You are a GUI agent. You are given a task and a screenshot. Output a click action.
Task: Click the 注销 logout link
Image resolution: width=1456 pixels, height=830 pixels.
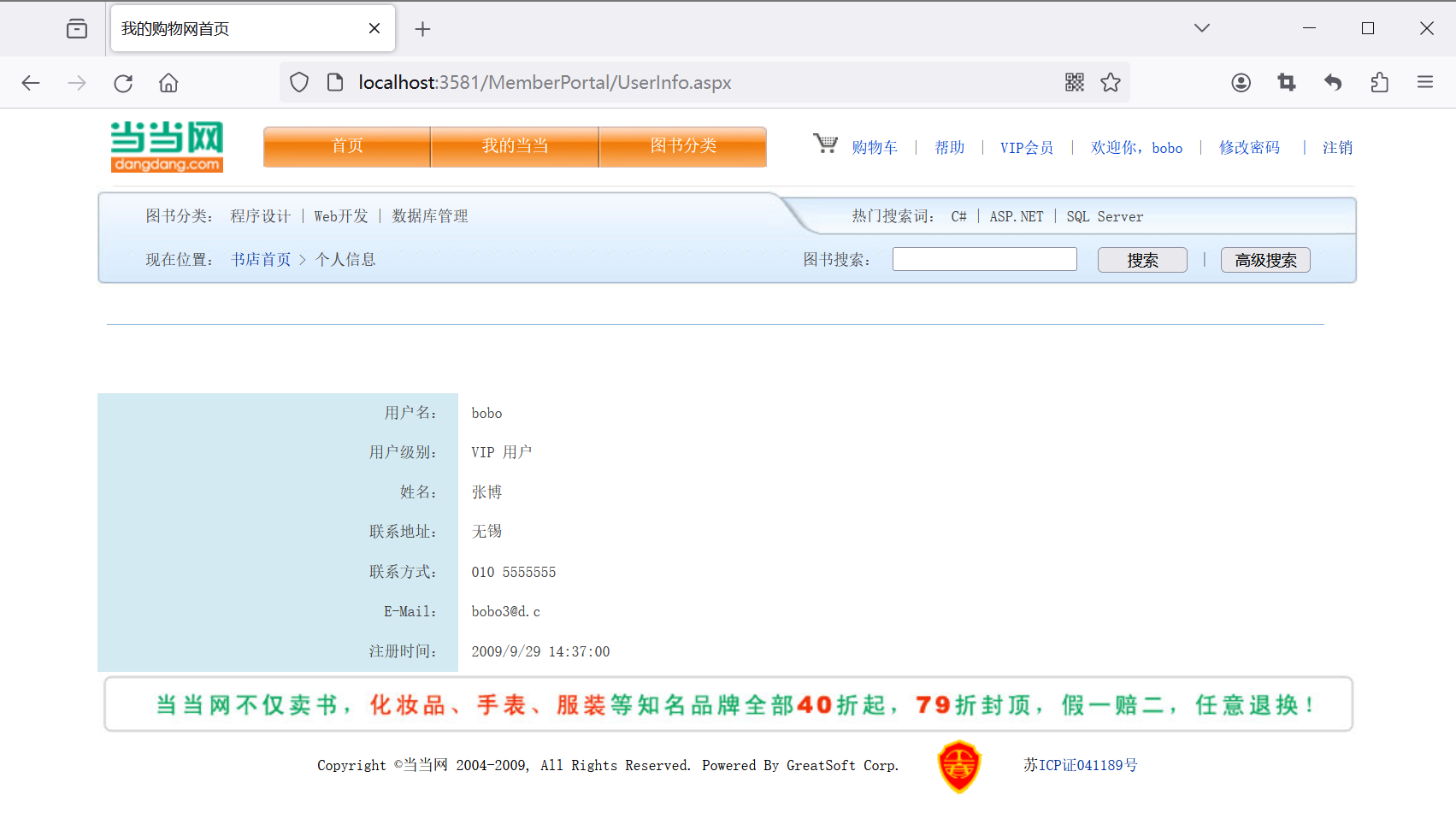click(1337, 148)
